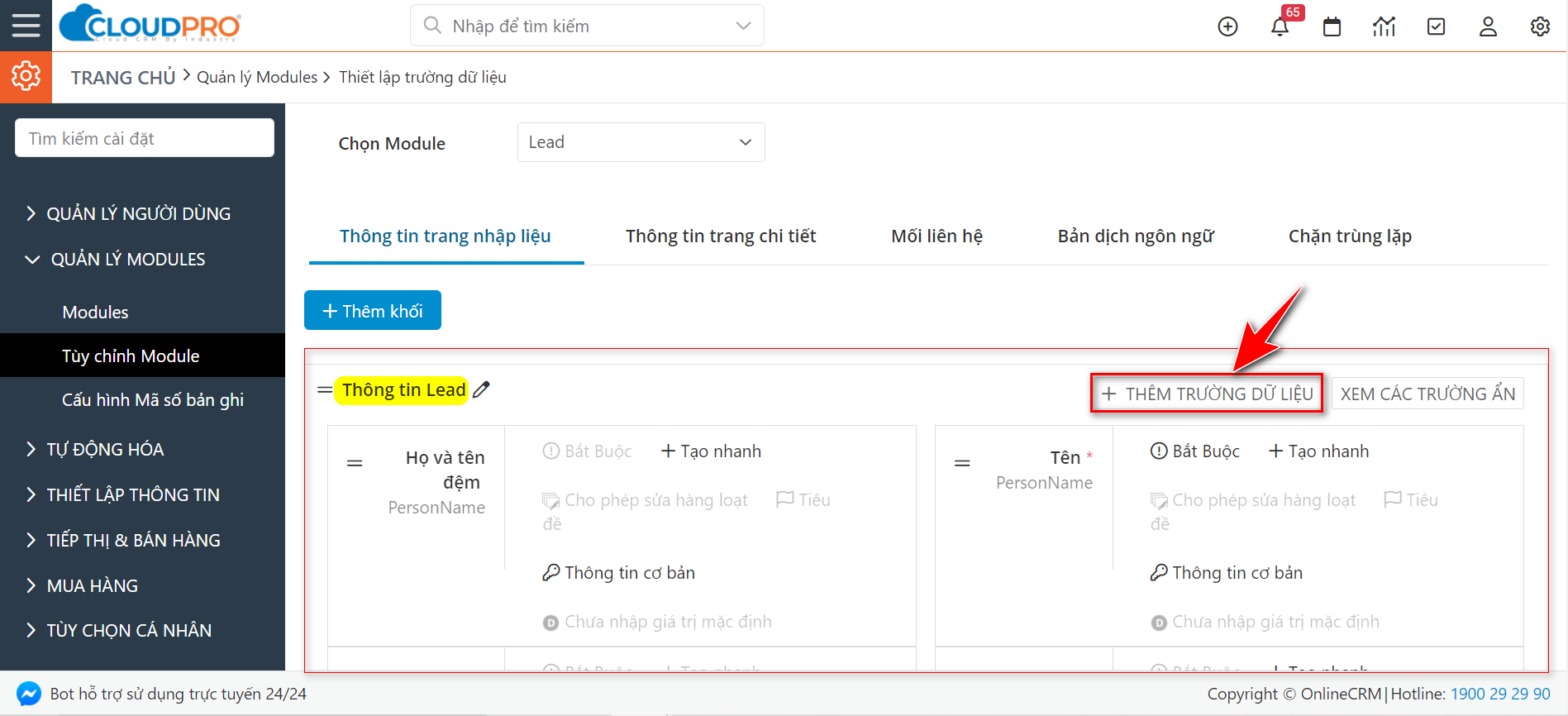Open Quản lý Modules breadcrumb link

[257, 77]
